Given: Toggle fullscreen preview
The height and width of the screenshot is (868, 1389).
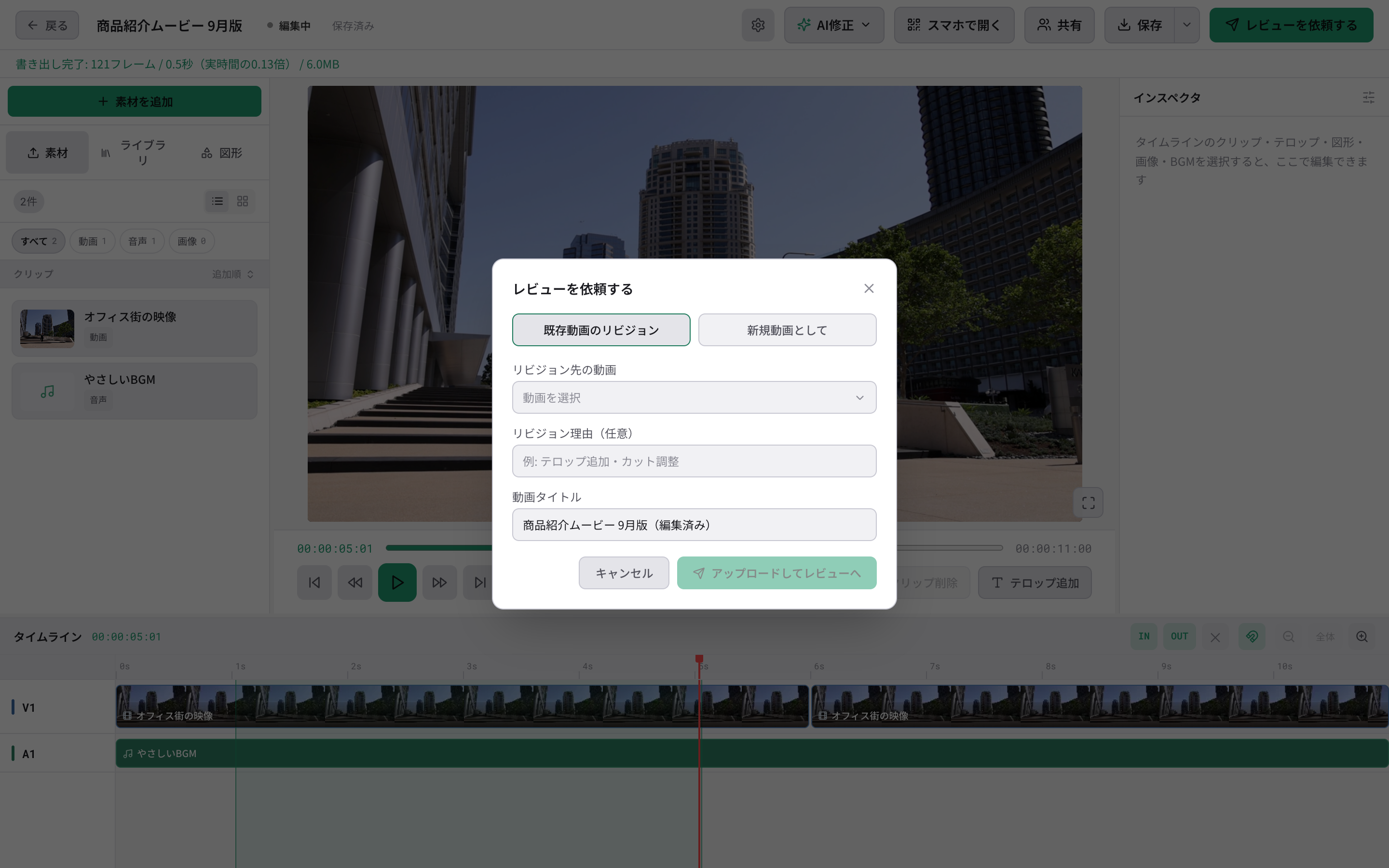Looking at the screenshot, I should (1088, 503).
